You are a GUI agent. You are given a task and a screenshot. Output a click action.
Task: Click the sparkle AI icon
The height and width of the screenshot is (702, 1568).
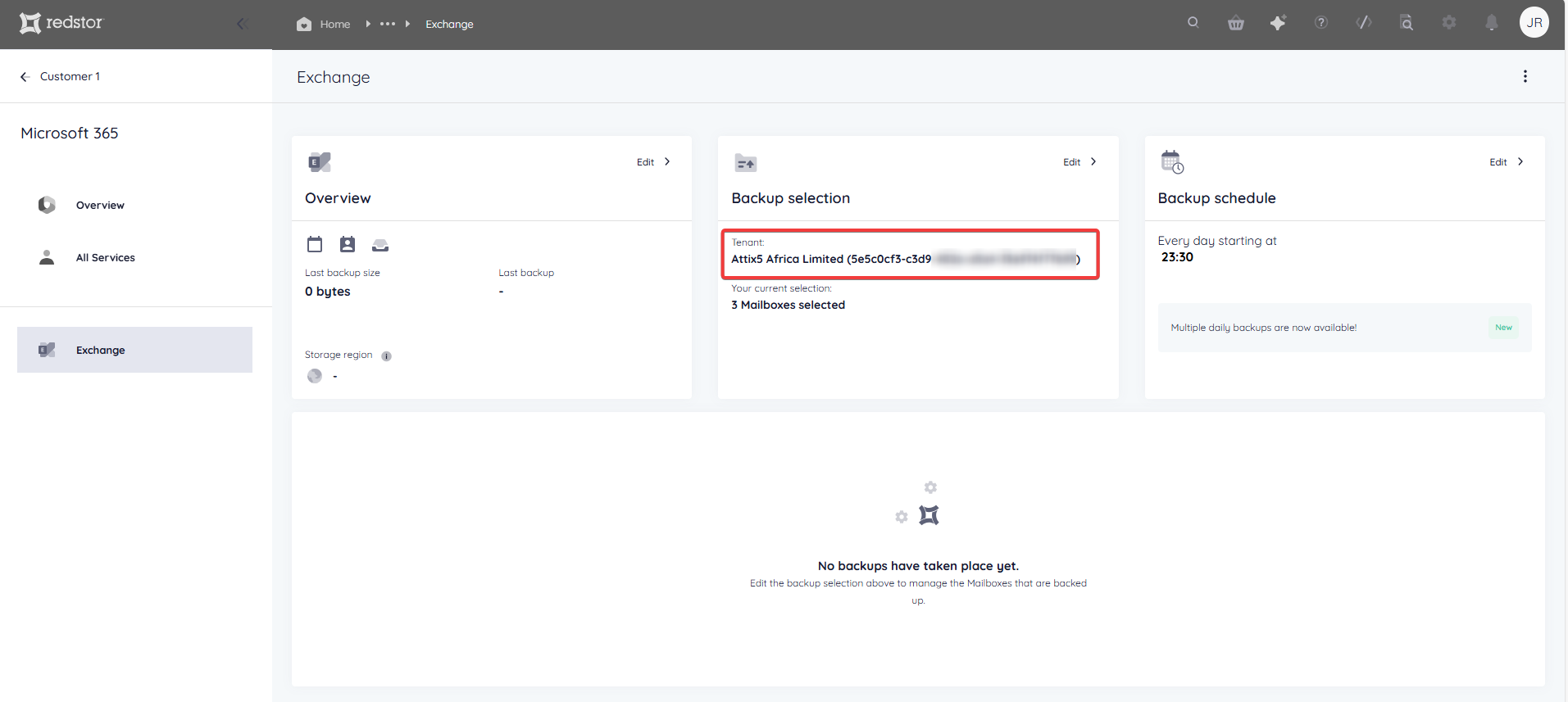pyautogui.click(x=1278, y=23)
